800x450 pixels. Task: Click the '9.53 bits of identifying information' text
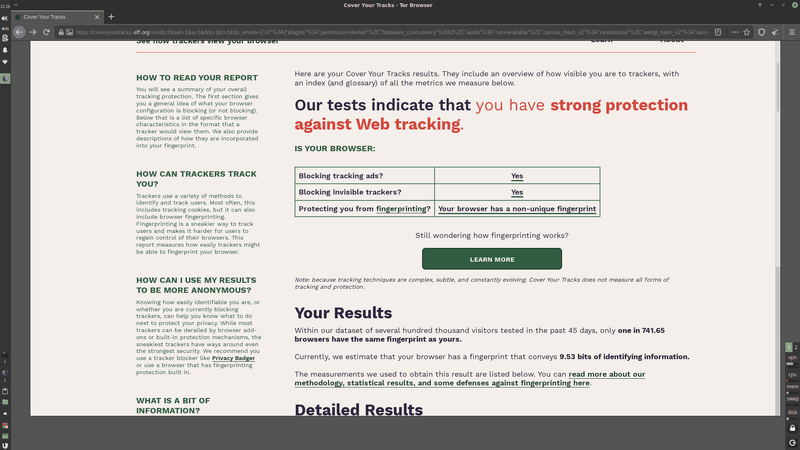[624, 357]
